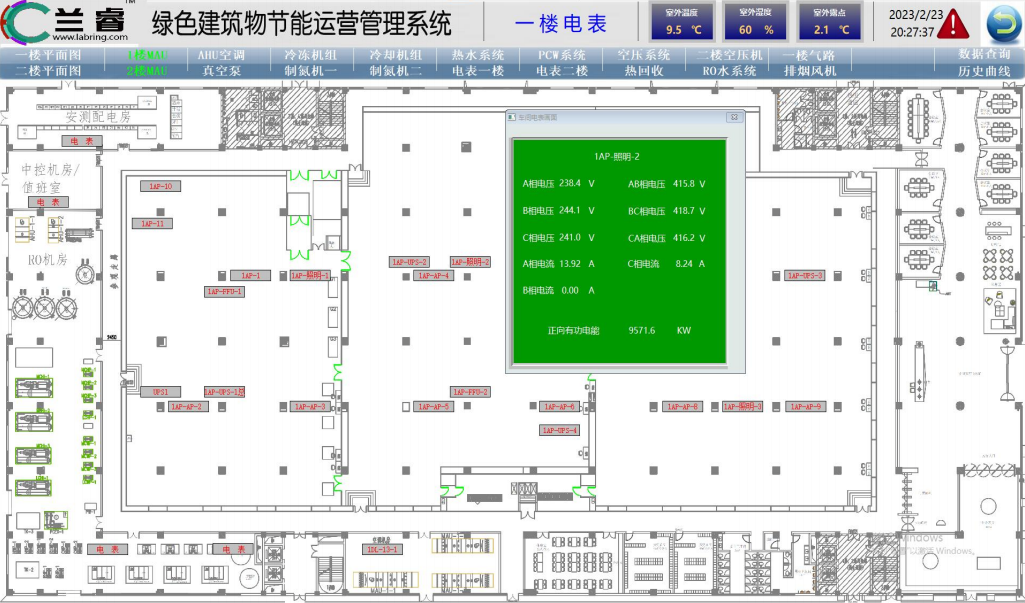Click the 1AP-10 meter label
This screenshot has height=603, width=1025.
pos(160,187)
